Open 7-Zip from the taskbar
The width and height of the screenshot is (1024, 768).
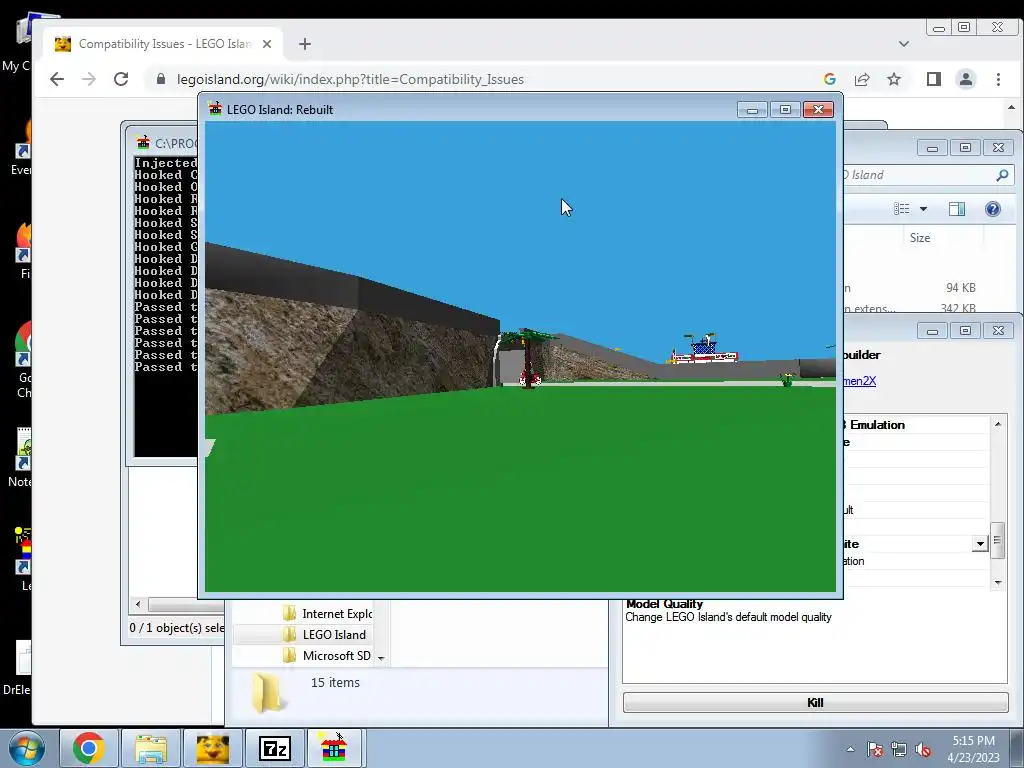274,748
